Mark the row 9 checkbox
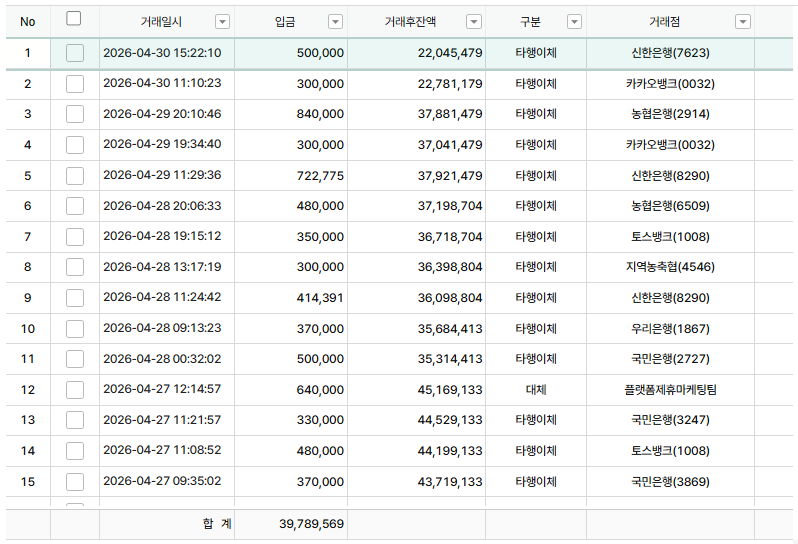 coord(75,298)
